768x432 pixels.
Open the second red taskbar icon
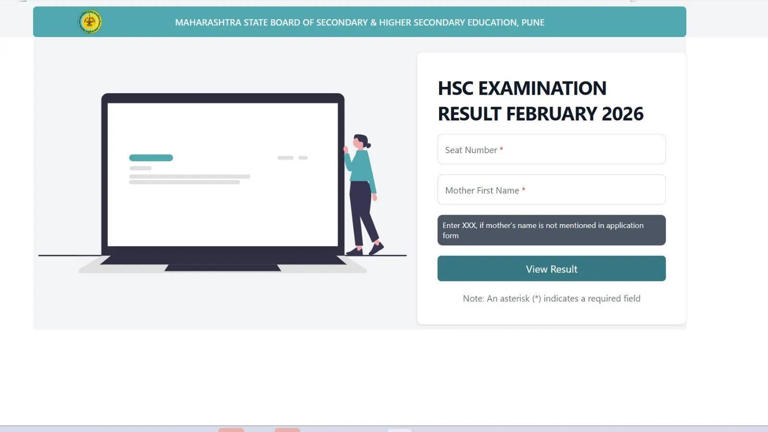[x=287, y=430]
